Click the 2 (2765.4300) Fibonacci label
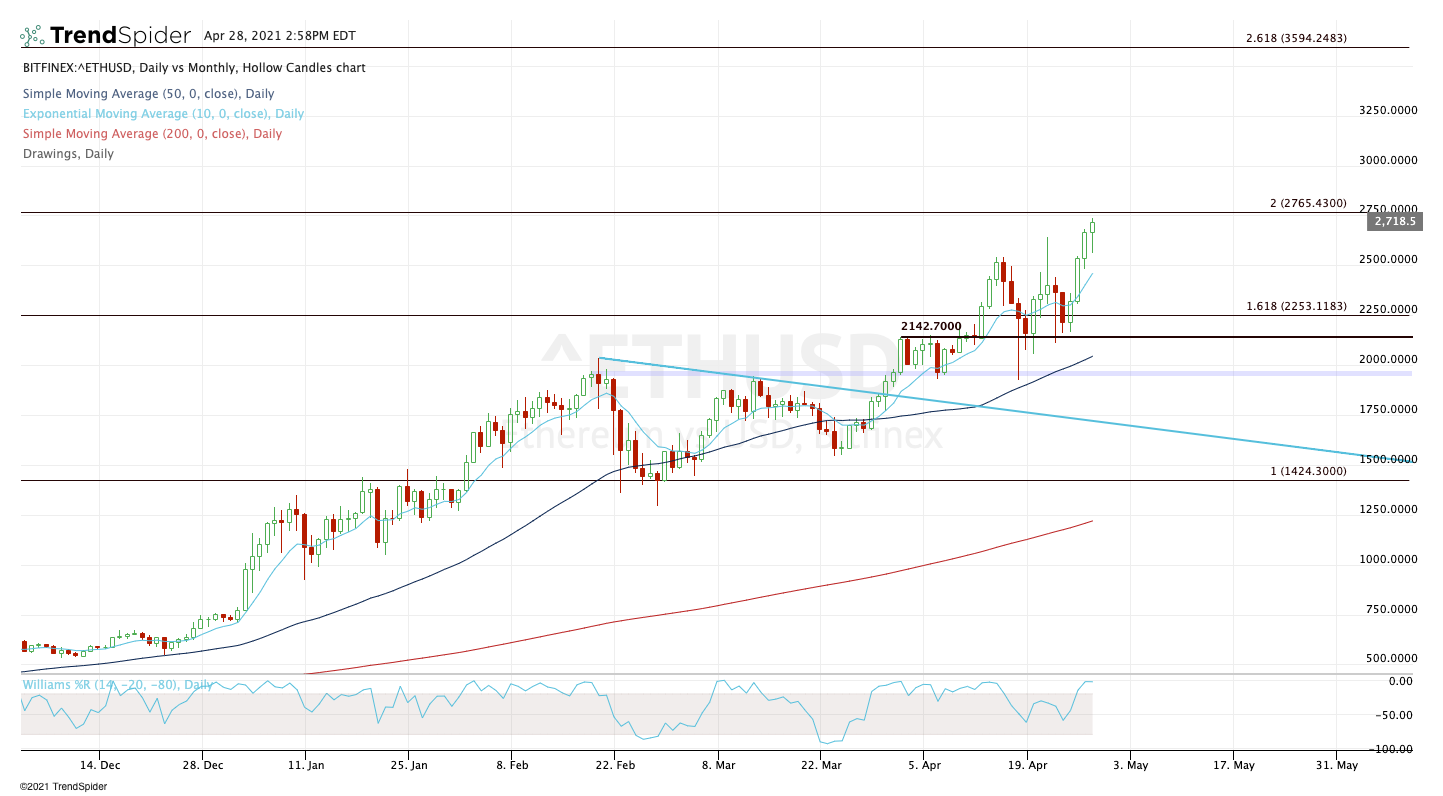 [x=1308, y=203]
